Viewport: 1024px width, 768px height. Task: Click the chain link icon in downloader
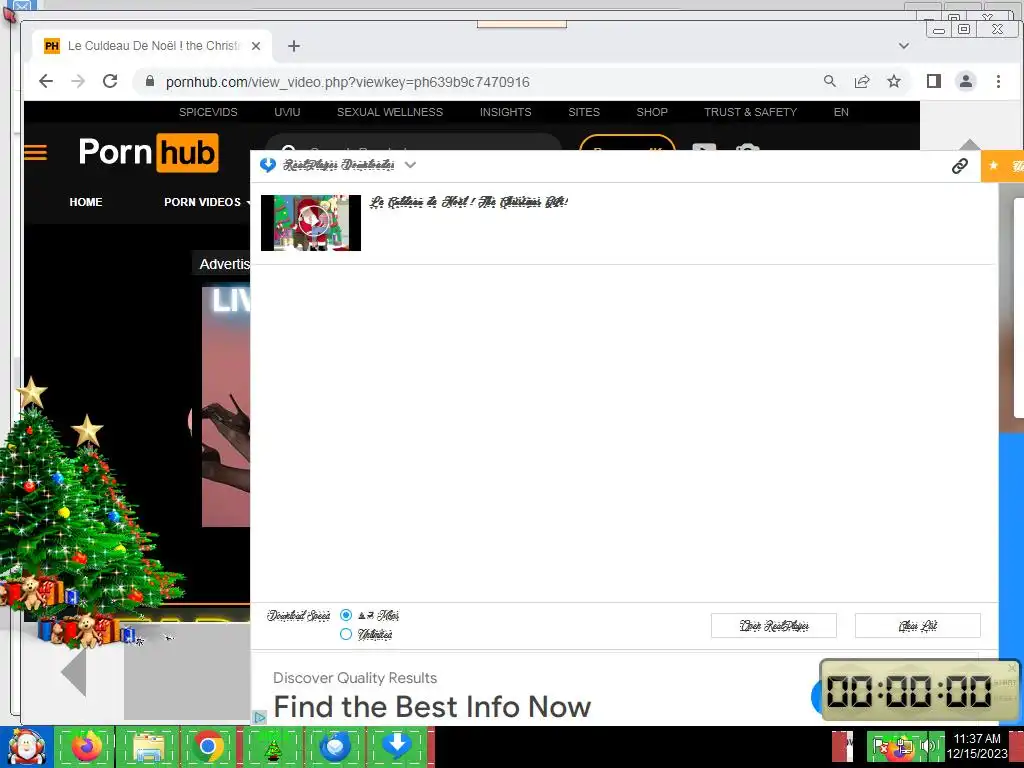959,166
